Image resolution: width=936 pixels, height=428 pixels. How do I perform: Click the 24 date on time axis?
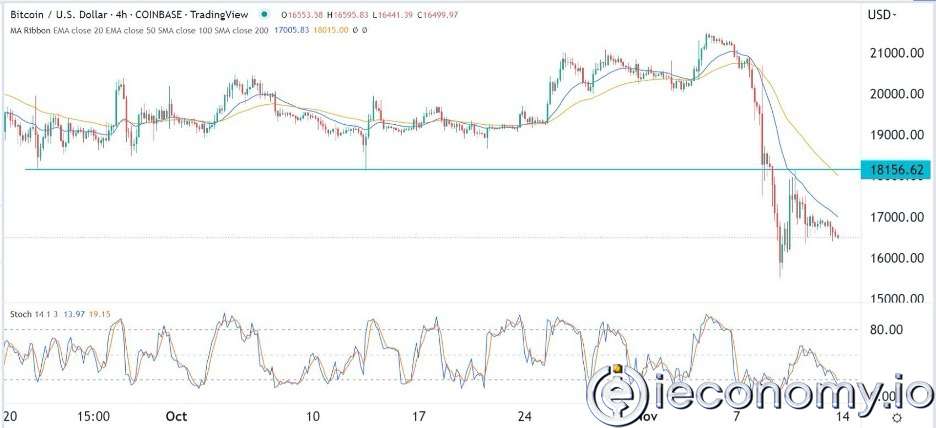point(525,416)
